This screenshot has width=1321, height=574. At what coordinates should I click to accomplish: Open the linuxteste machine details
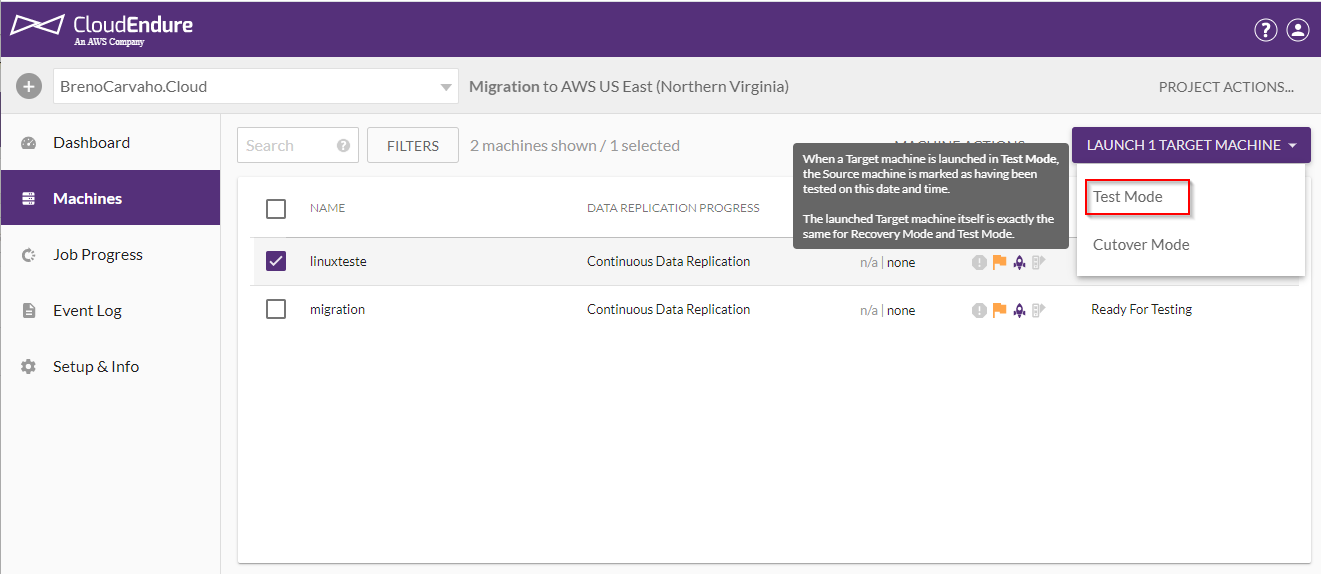tap(338, 262)
